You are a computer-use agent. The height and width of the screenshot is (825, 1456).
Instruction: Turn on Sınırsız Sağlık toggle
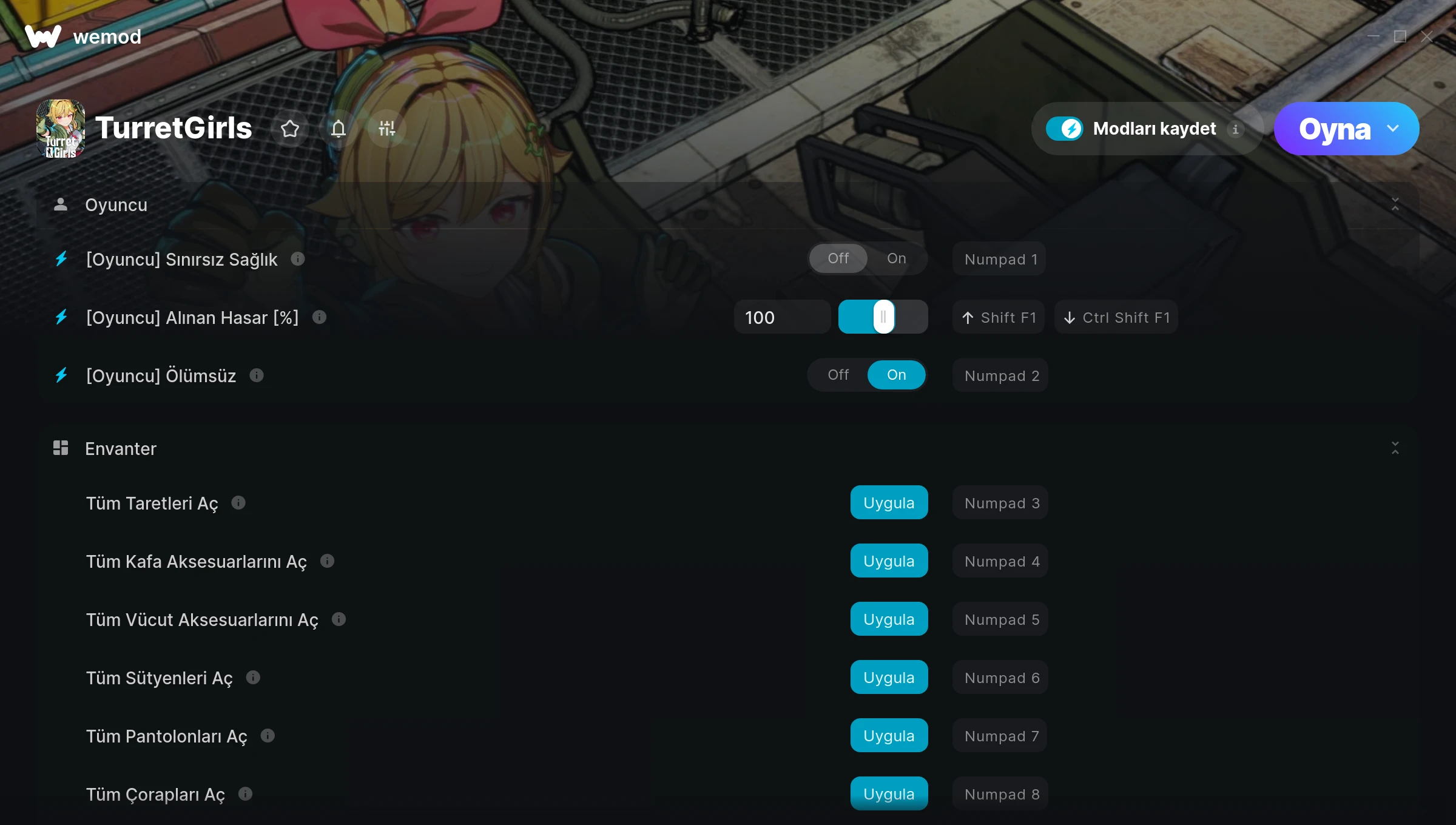coord(896,258)
